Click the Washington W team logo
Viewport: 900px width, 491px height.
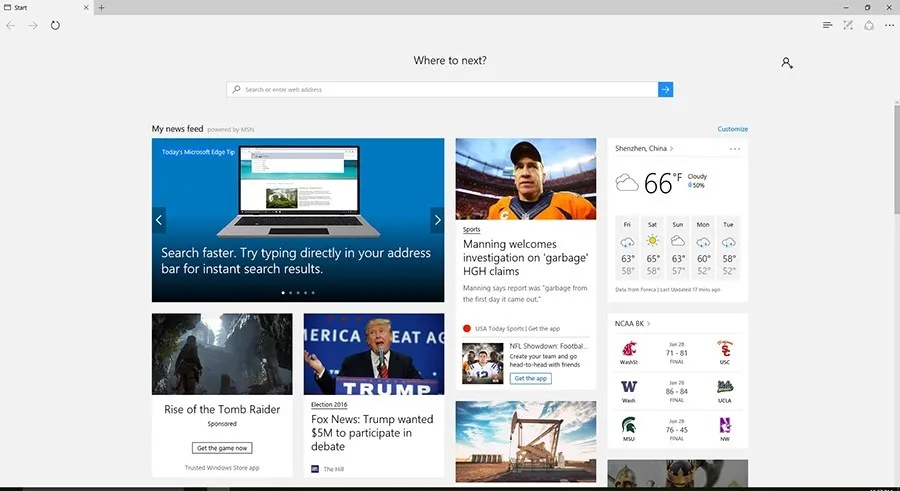tap(629, 386)
